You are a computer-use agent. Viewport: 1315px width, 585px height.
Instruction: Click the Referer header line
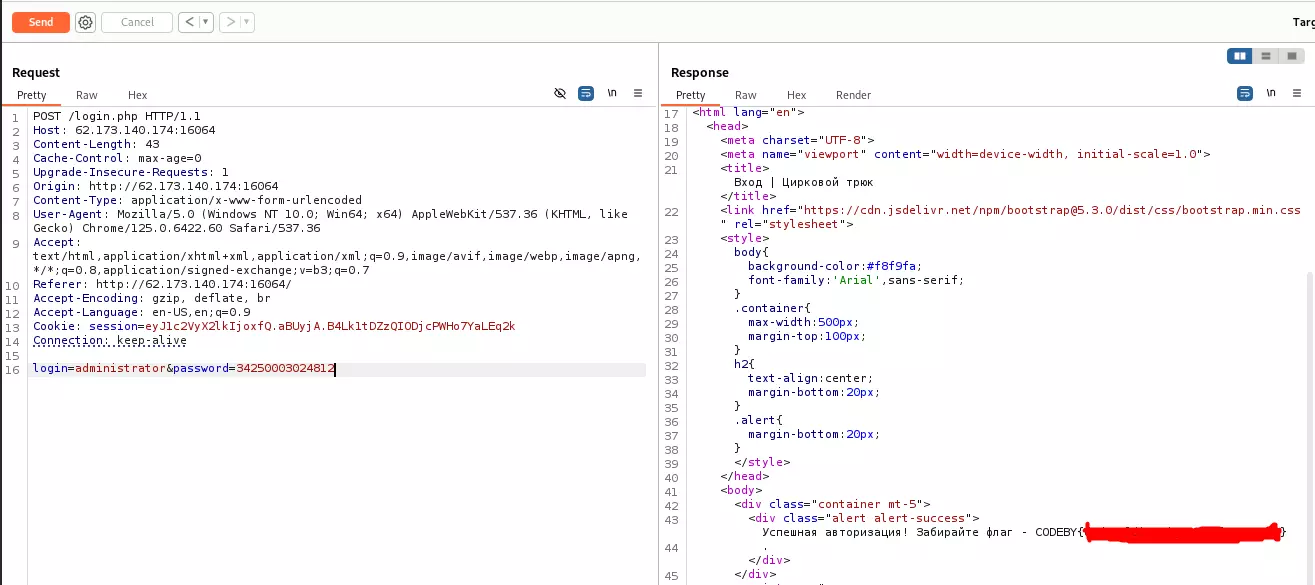(x=162, y=284)
